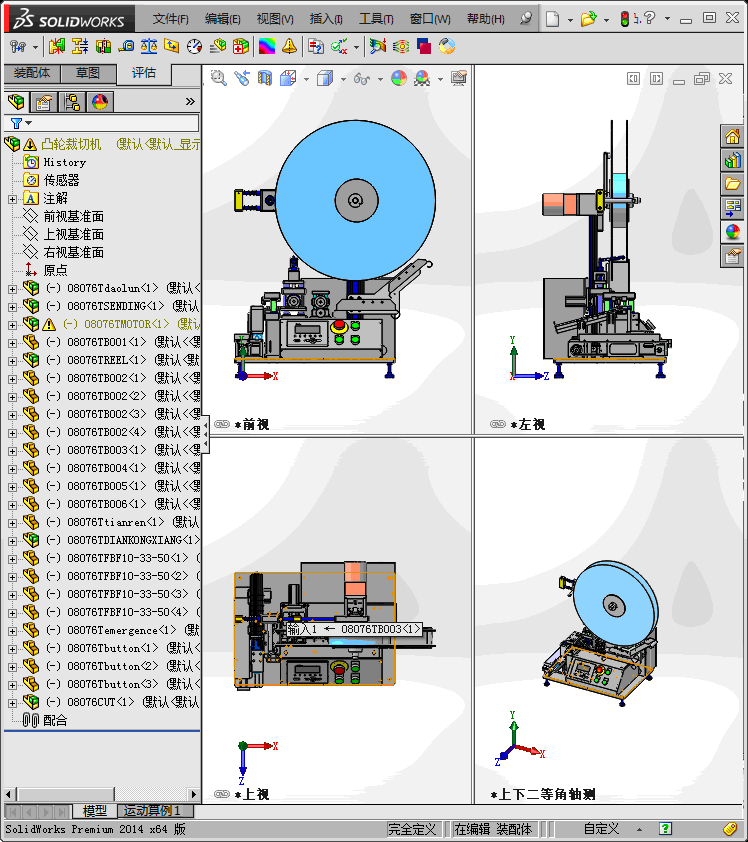Screen dimensions: 748x842
Task: Select the Measure tool
Action: [x=126, y=47]
